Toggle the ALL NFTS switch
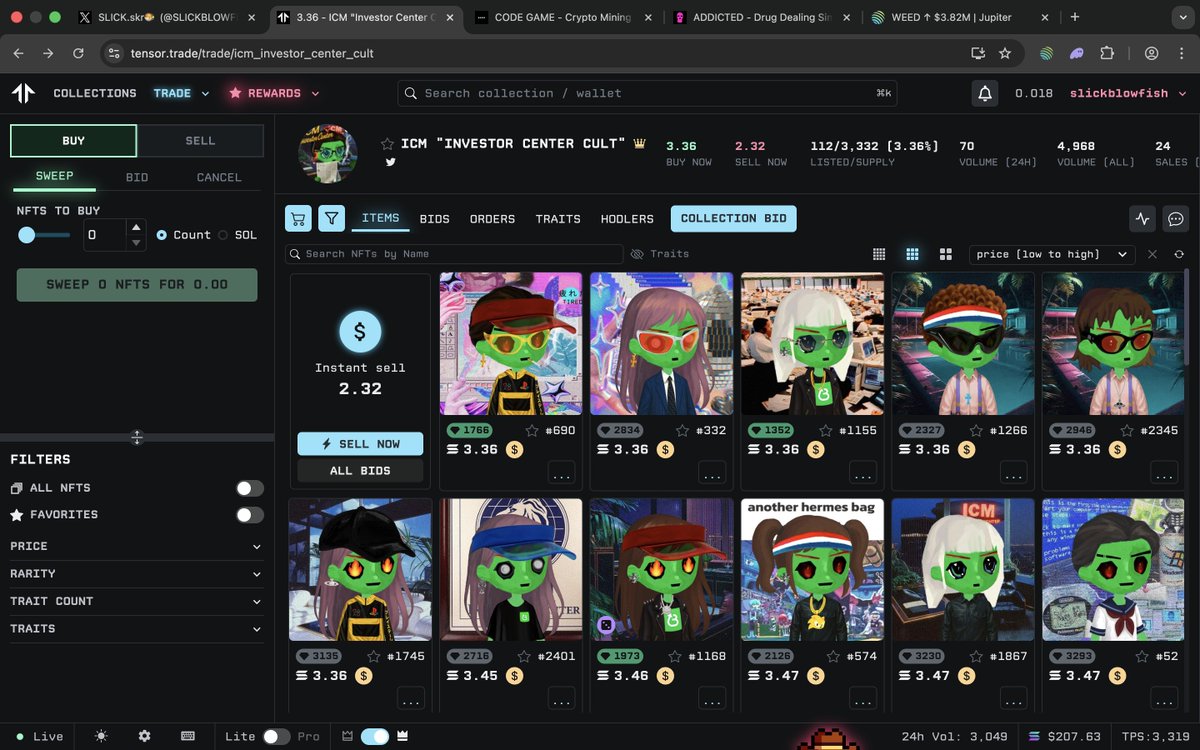 (250, 488)
